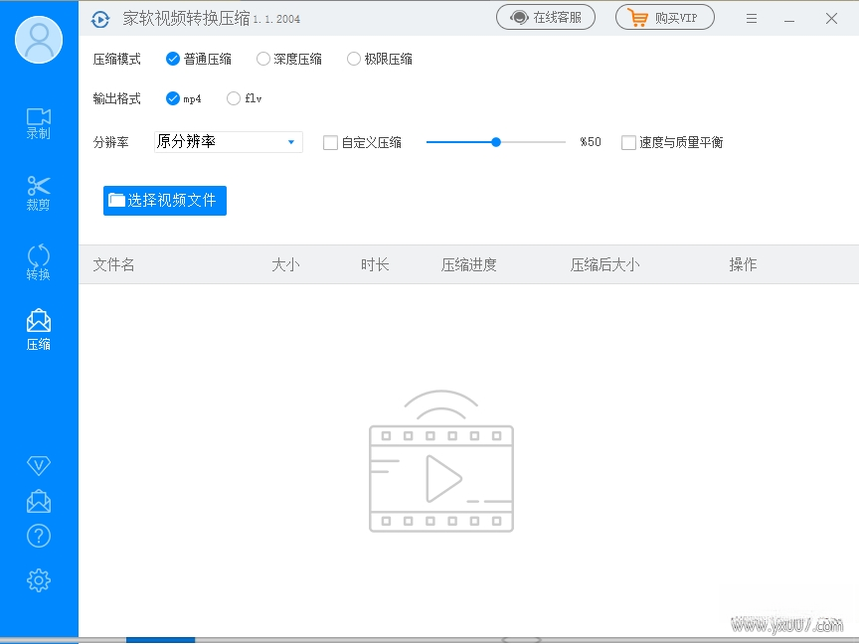Go to the 转换 convert section
This screenshot has height=644, width=859.
point(38,262)
